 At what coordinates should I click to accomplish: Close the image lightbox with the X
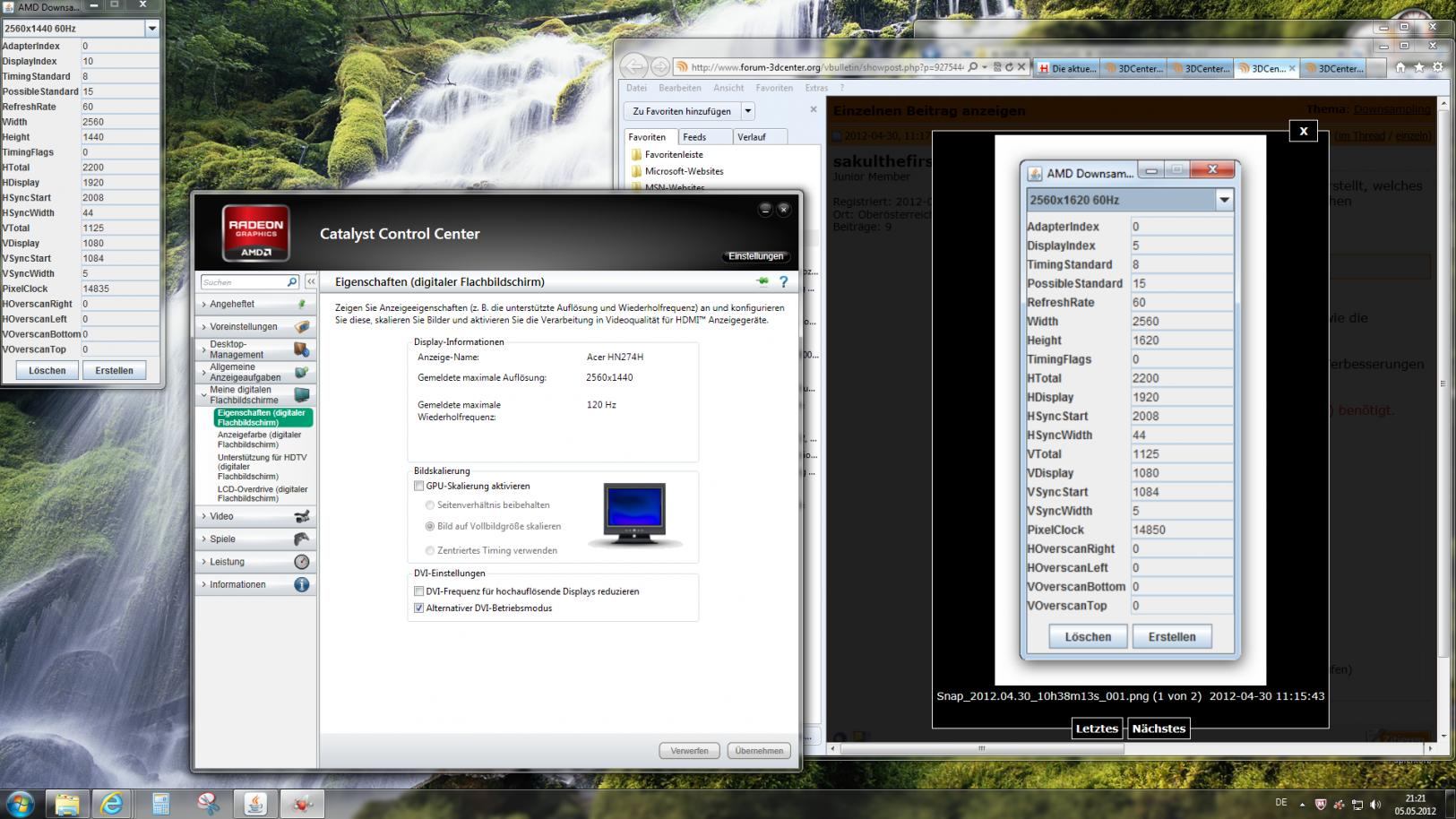pos(1304,131)
